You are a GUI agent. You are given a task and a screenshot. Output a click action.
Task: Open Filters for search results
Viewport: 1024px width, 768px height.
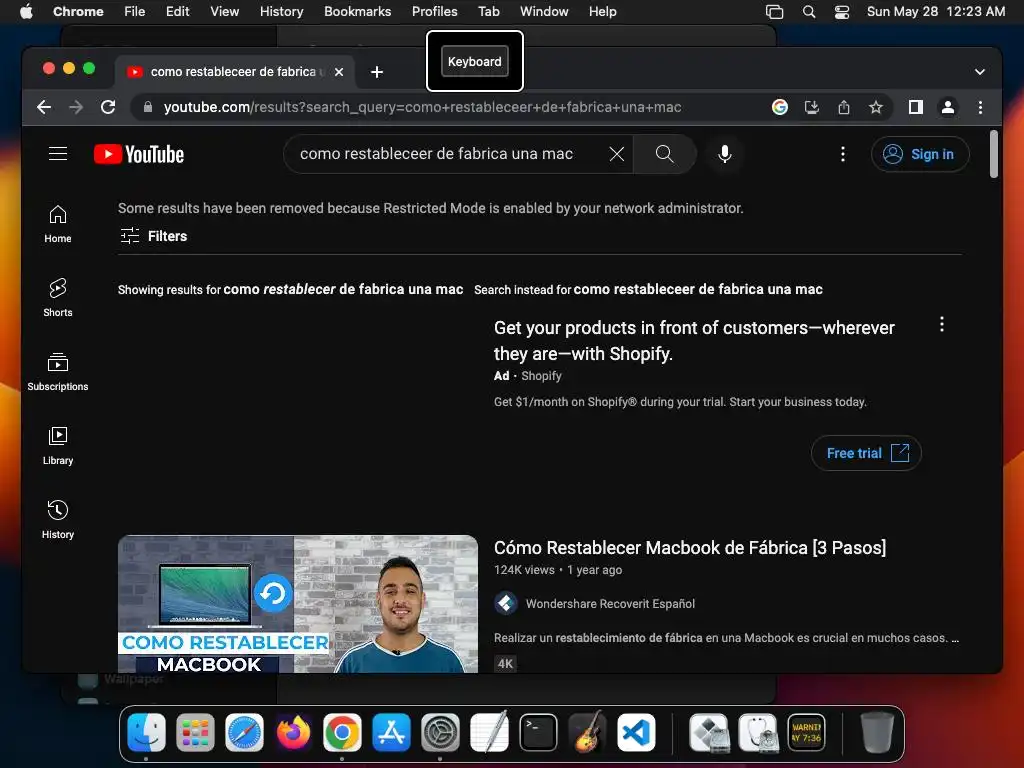[x=153, y=236]
